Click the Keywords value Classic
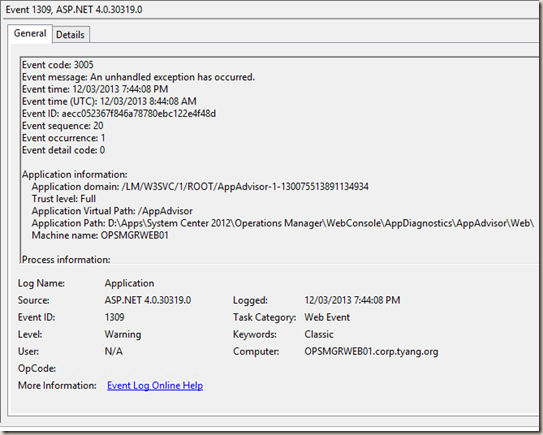Screen dimensions: 543x435 pyautogui.click(x=319, y=334)
